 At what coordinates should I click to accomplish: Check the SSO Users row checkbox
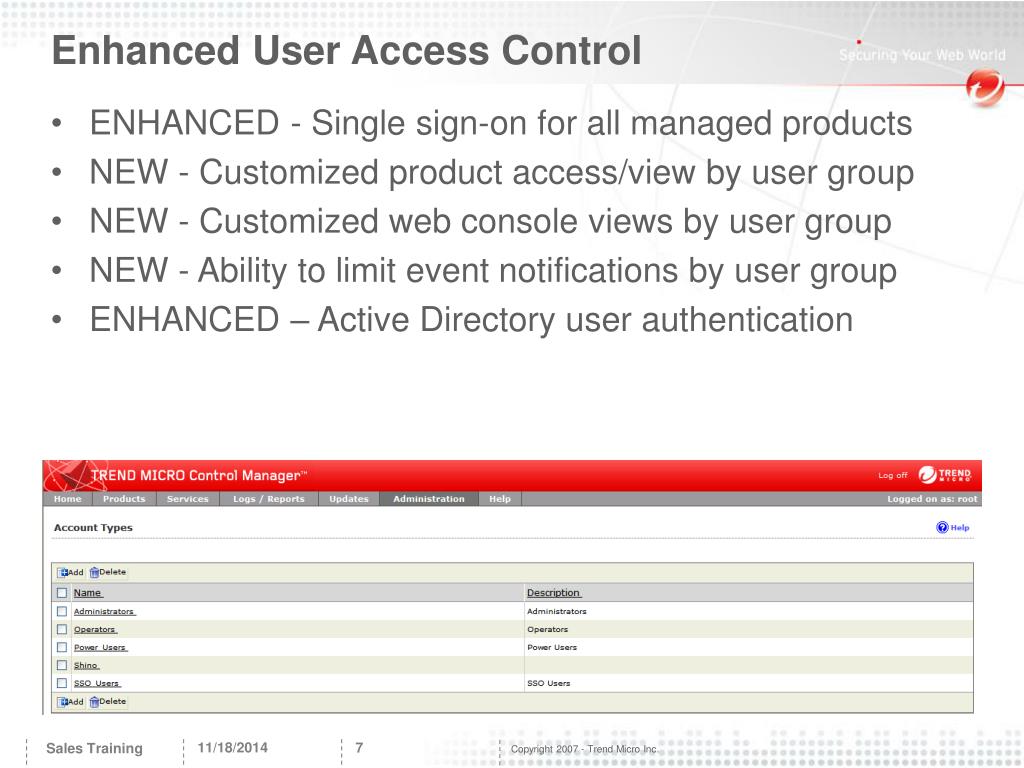62,683
